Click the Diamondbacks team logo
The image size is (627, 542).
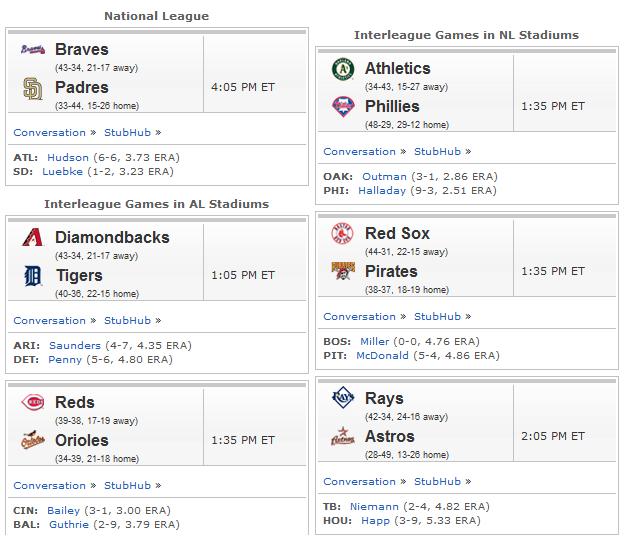tap(33, 237)
